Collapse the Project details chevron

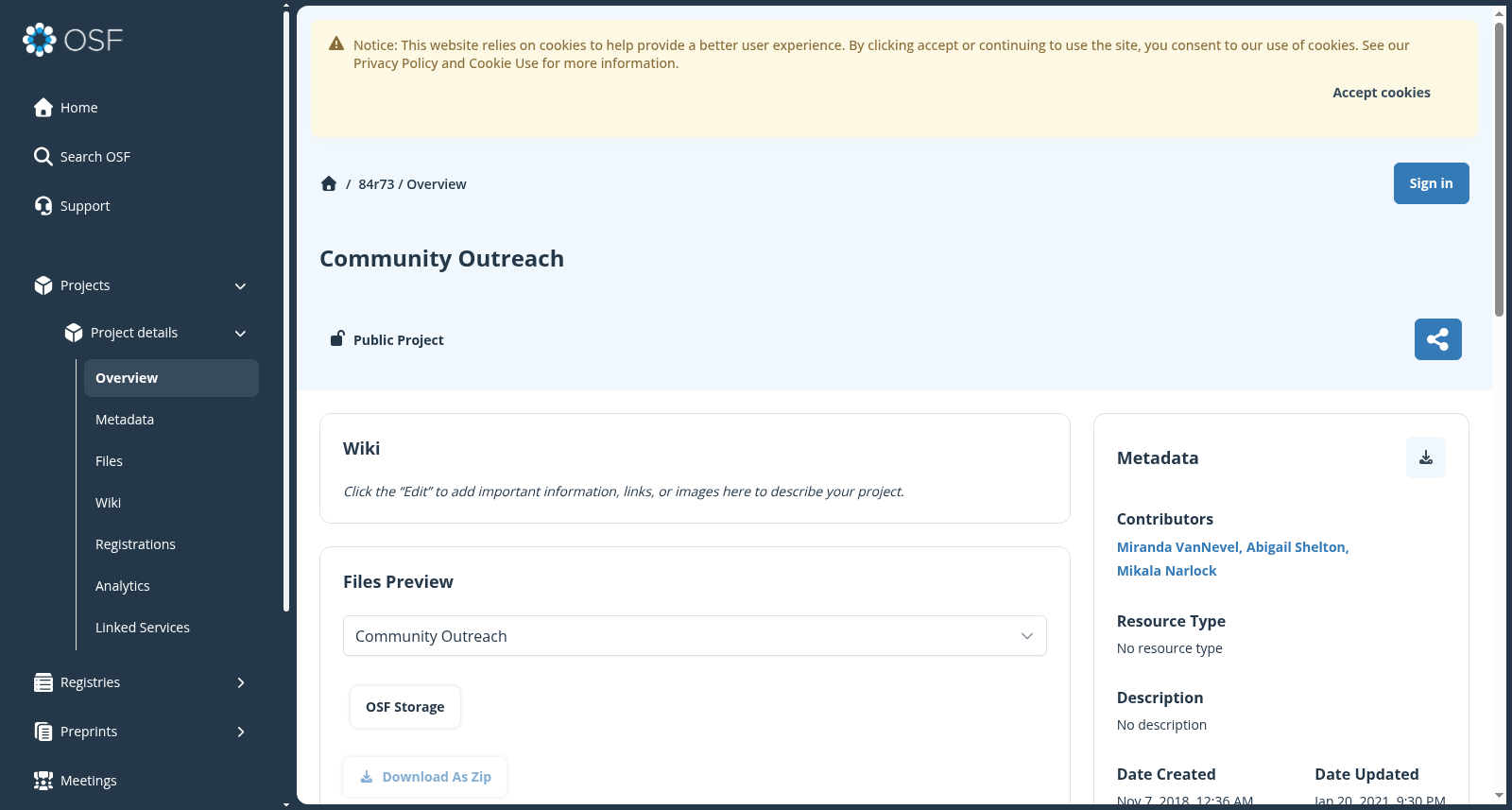pos(240,334)
